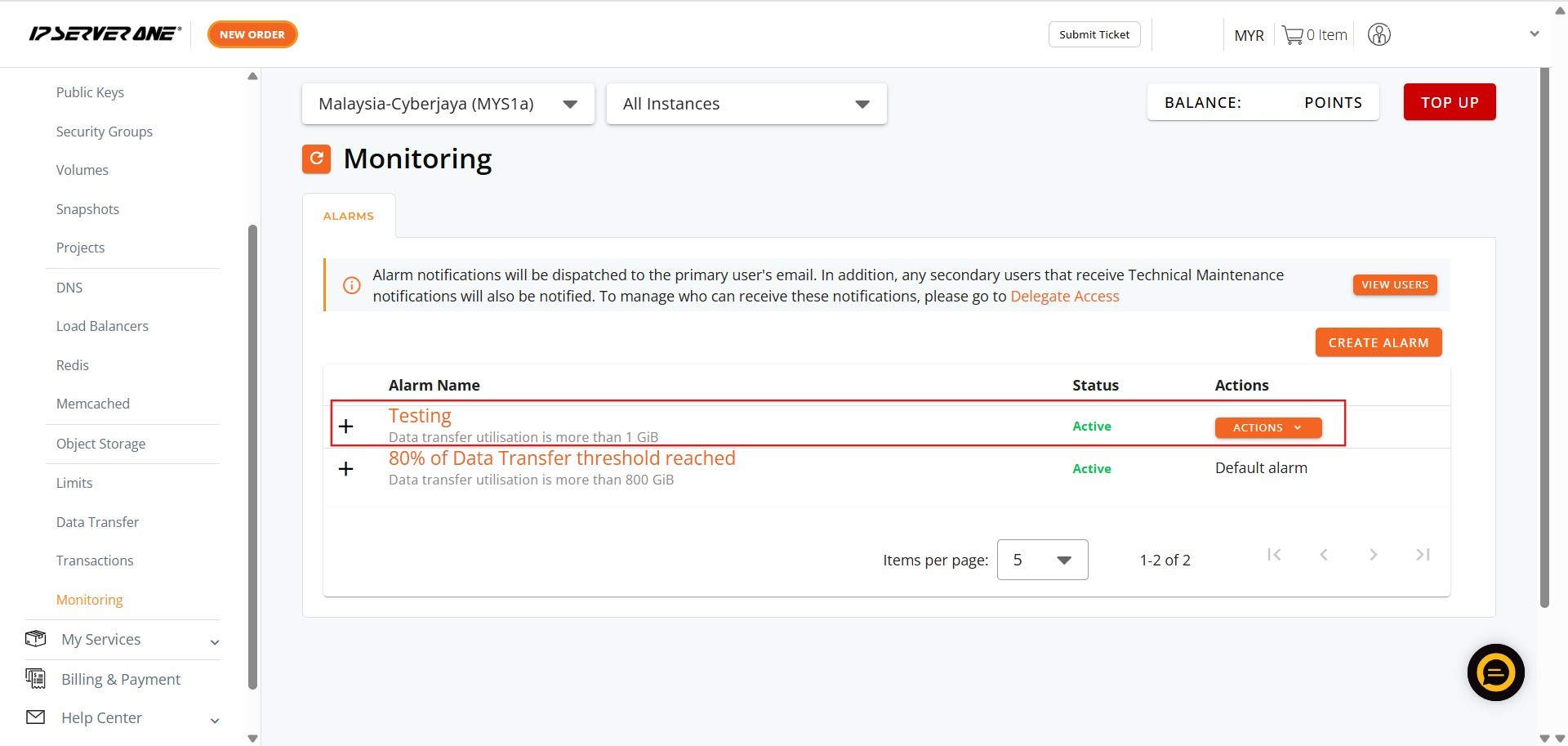Click the shopping cart icon
The height and width of the screenshot is (746, 1568).
coord(1292,35)
